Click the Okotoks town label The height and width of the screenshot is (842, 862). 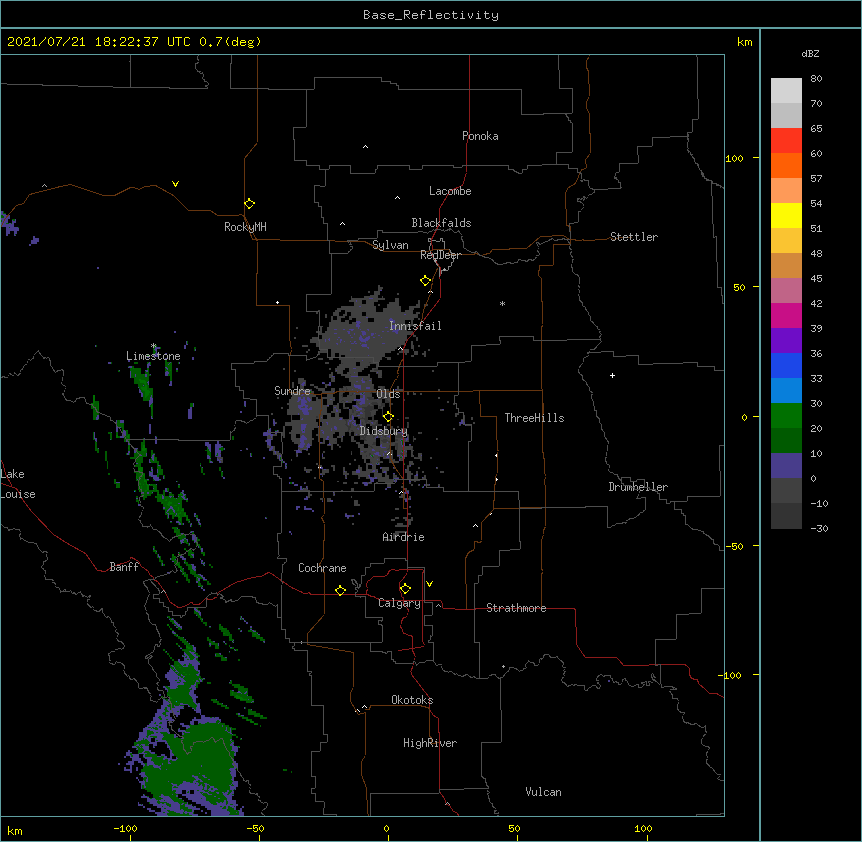click(x=412, y=700)
